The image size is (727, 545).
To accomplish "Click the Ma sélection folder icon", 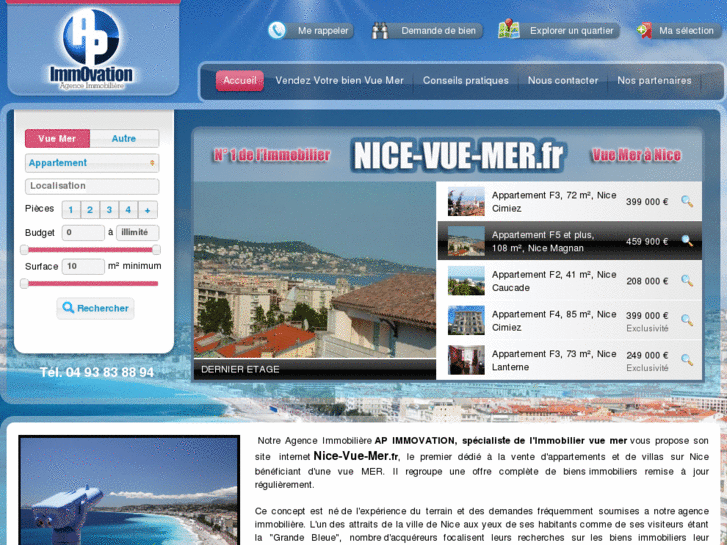I will tap(644, 30).
